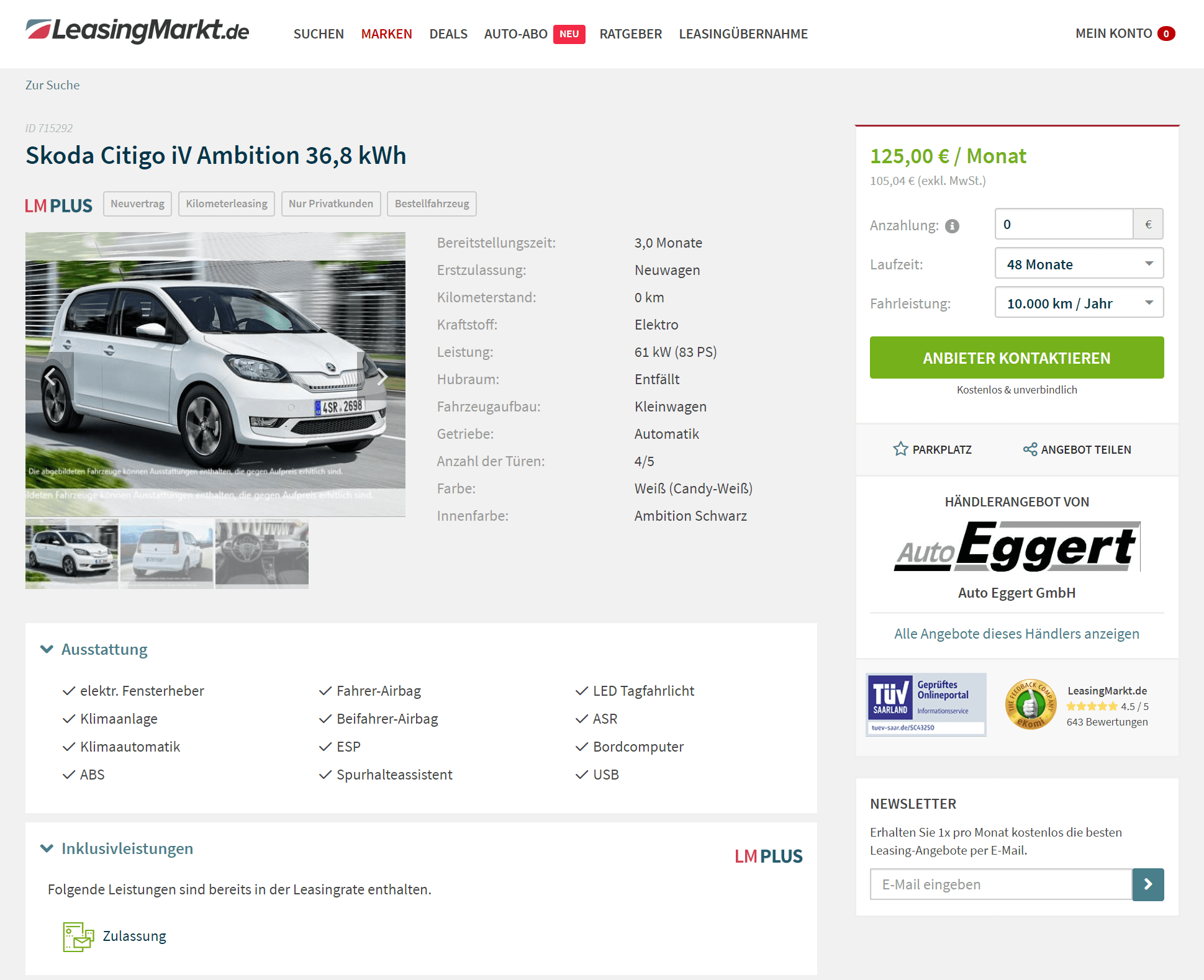Select the interior dashboard thumbnail
This screenshot has width=1204, height=980.
(262, 554)
